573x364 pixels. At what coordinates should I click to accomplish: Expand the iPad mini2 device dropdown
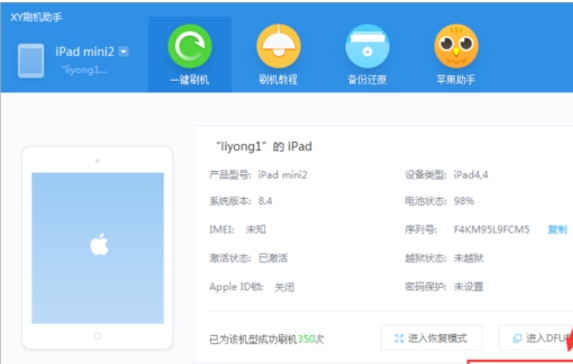[x=124, y=52]
